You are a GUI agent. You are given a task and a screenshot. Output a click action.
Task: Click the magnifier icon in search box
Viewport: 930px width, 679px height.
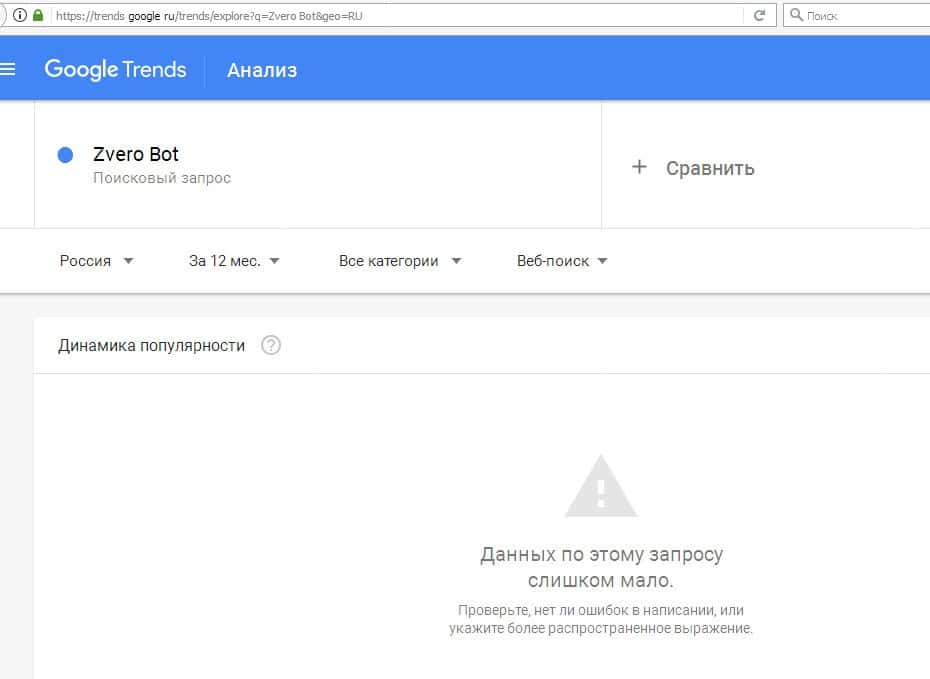tap(797, 15)
